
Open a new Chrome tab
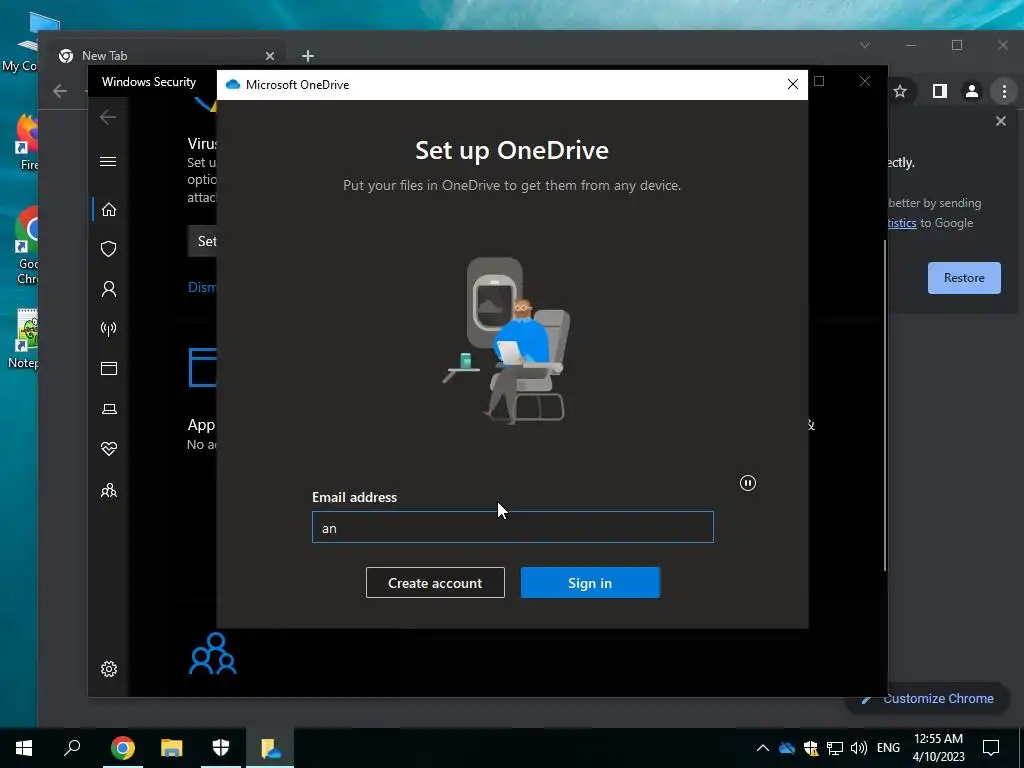(308, 56)
